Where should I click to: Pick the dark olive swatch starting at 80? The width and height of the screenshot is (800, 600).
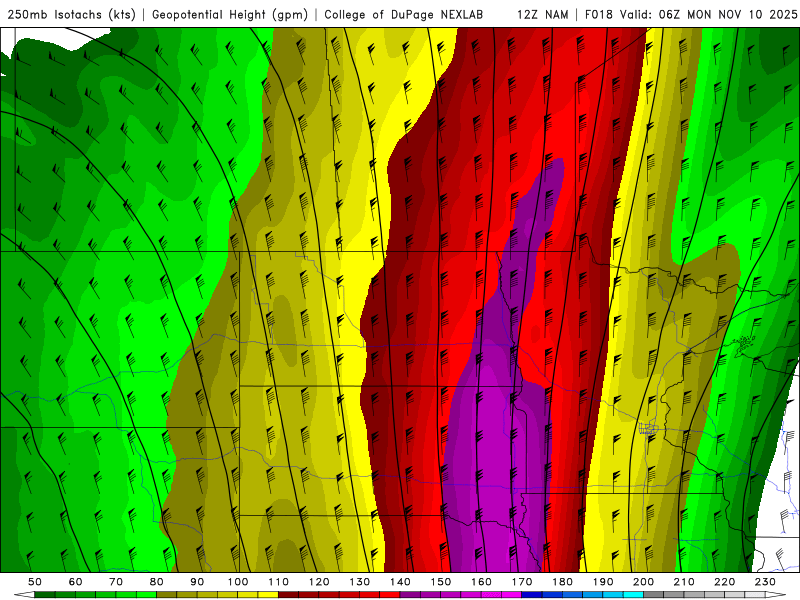point(166,594)
